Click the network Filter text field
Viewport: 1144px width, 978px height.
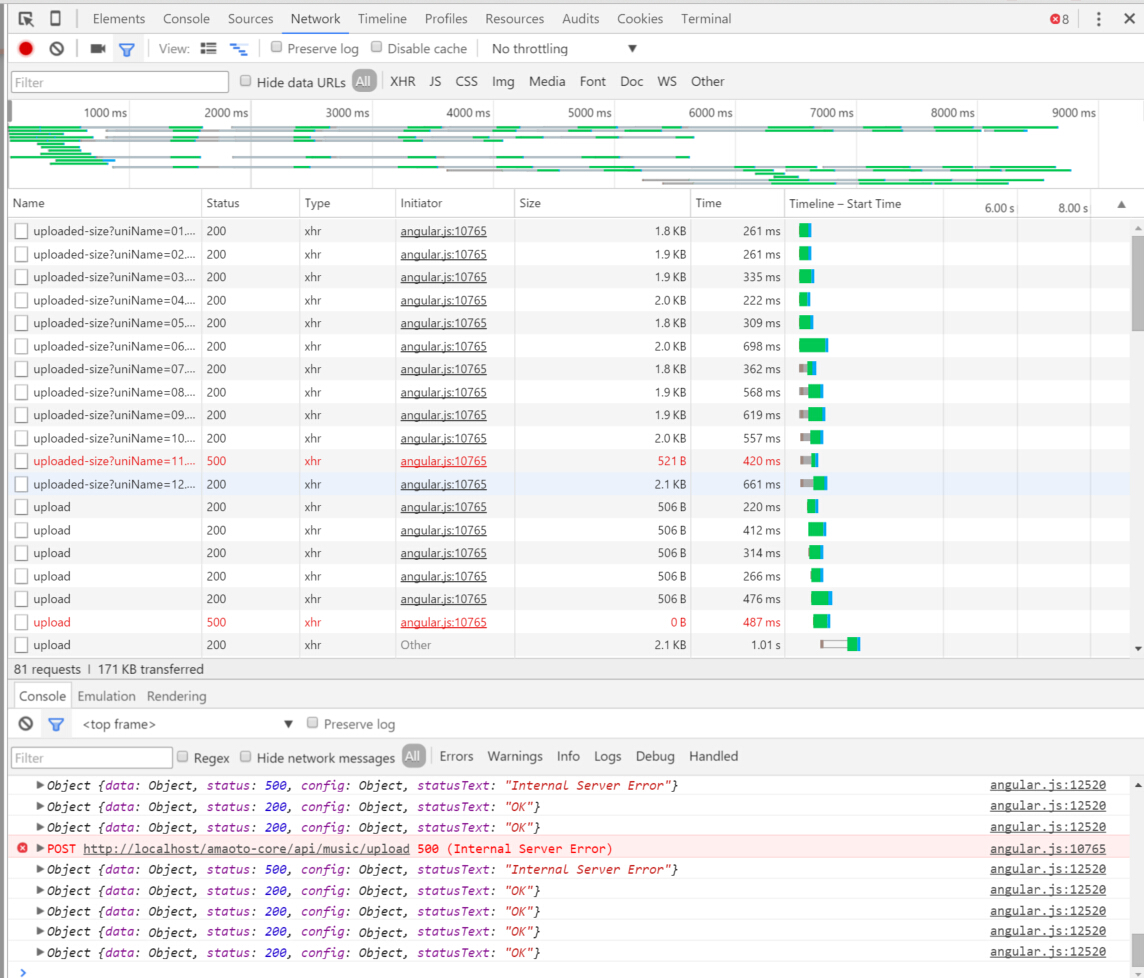point(120,82)
